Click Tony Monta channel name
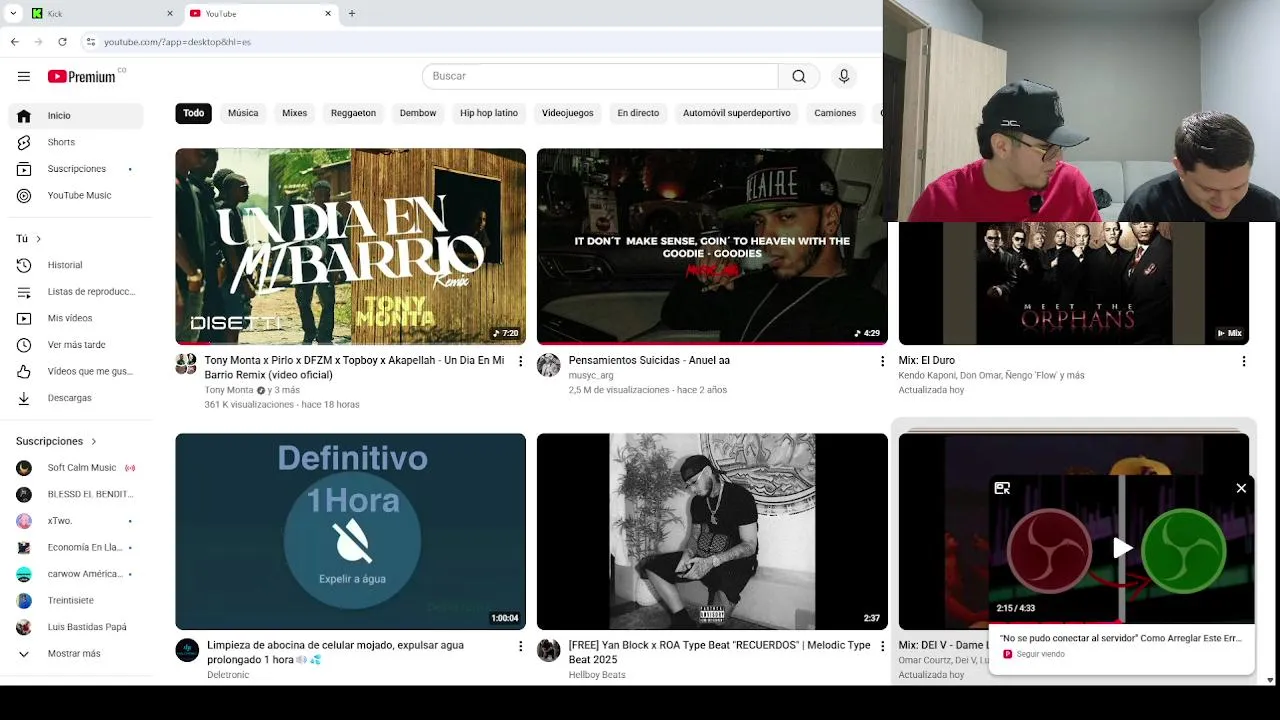Screen dimensions: 1280x720 [229, 390]
